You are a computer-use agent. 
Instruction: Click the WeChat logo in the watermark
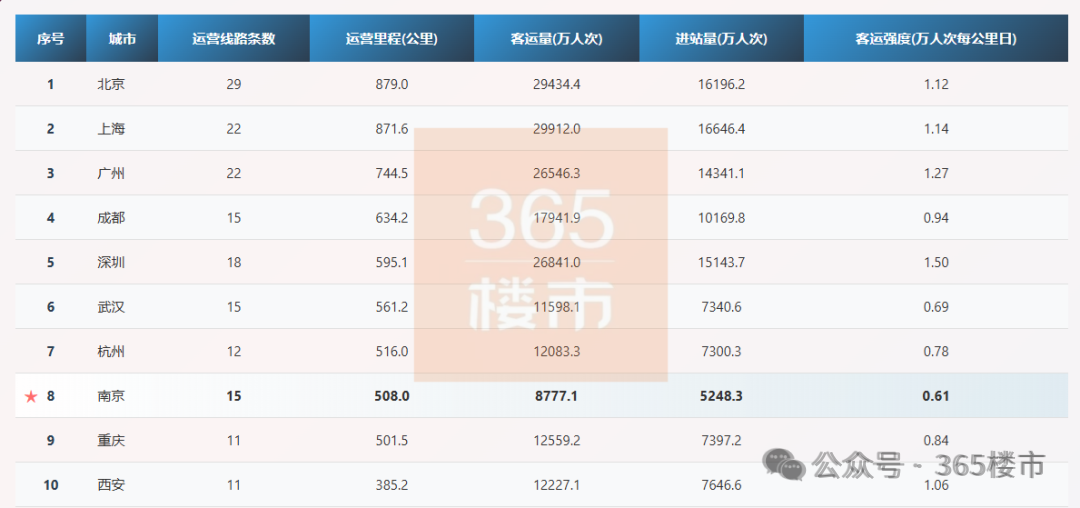tap(784, 464)
